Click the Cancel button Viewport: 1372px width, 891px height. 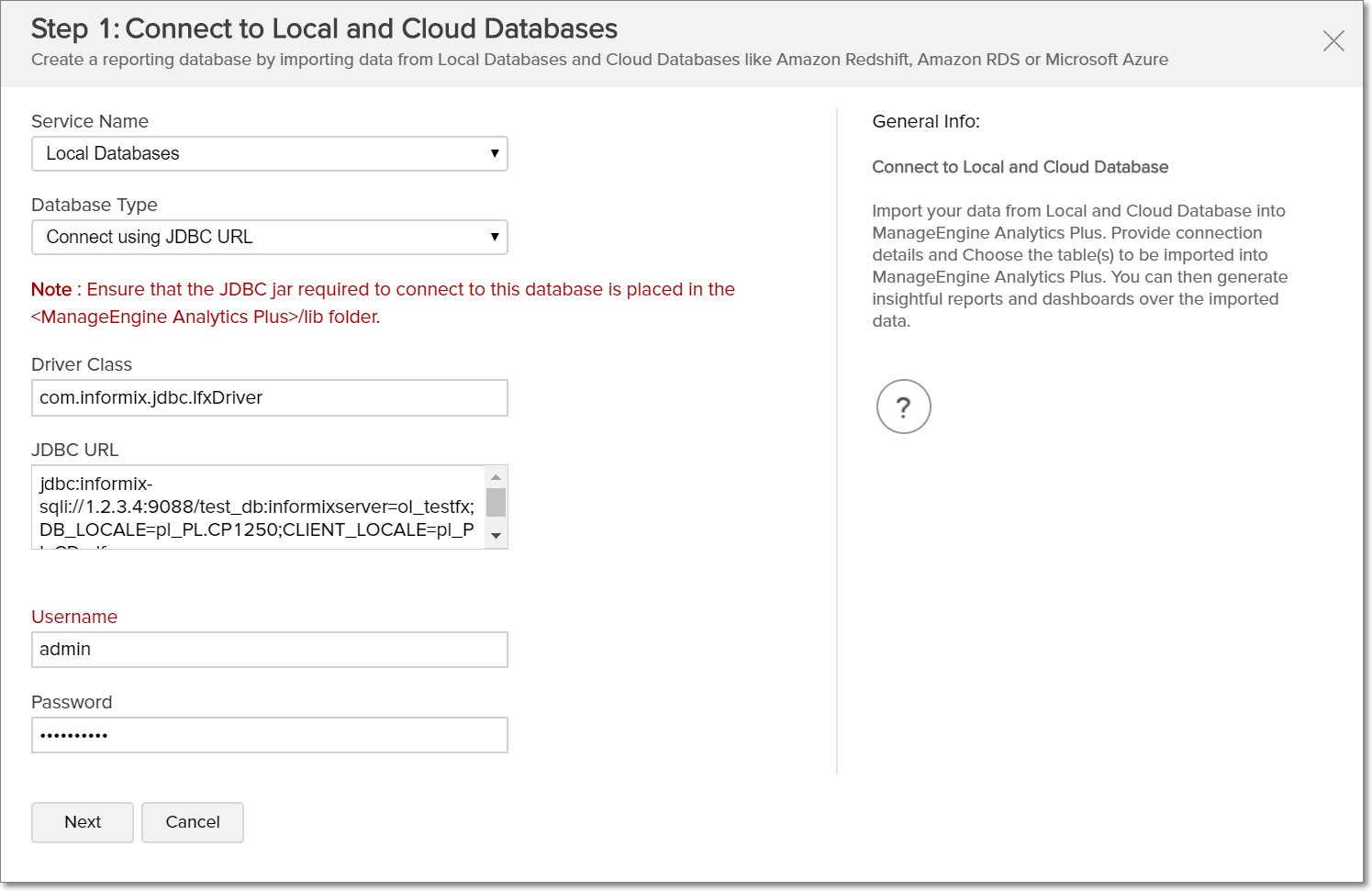tap(193, 822)
